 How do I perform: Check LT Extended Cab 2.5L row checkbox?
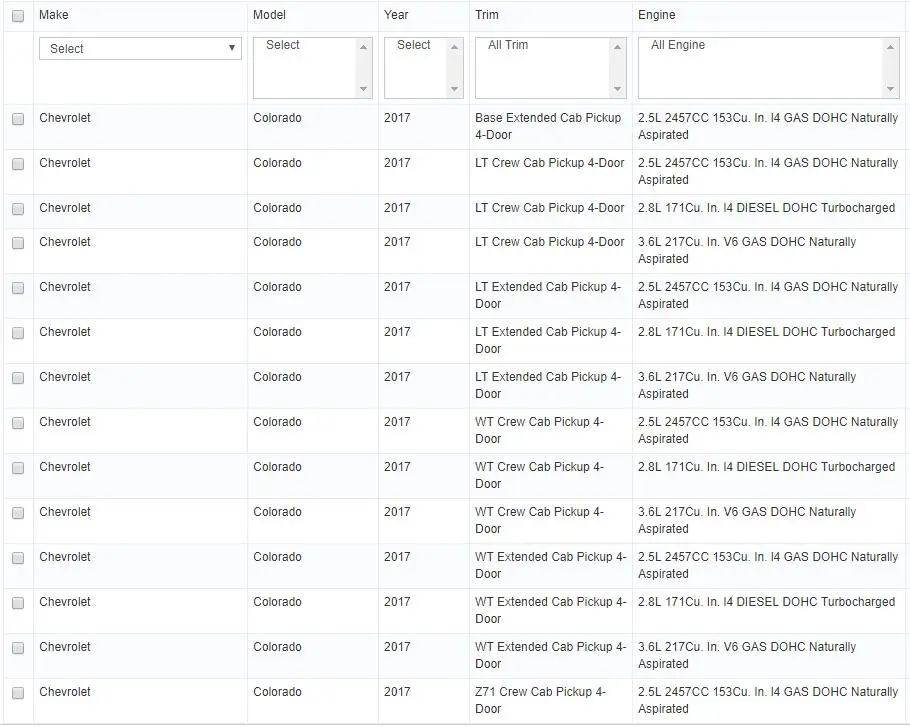tap(18, 288)
